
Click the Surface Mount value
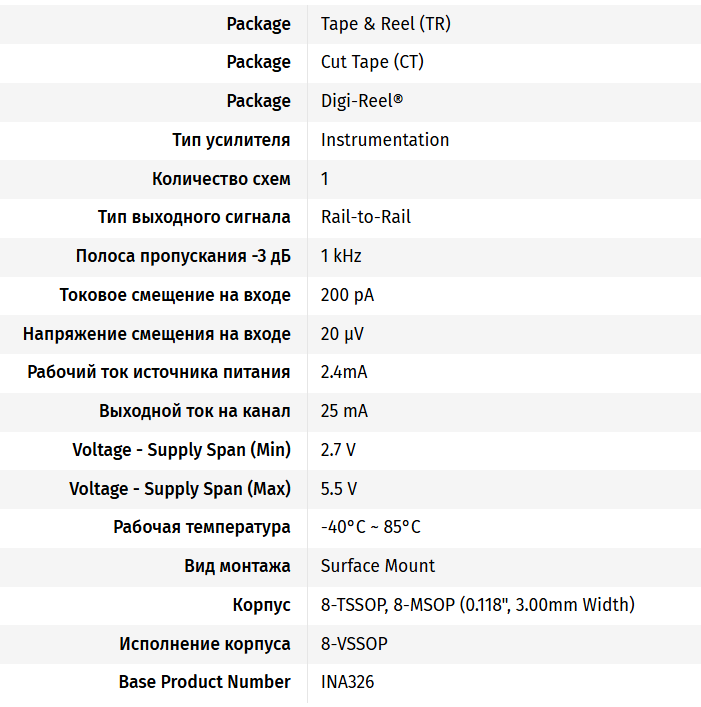point(378,566)
